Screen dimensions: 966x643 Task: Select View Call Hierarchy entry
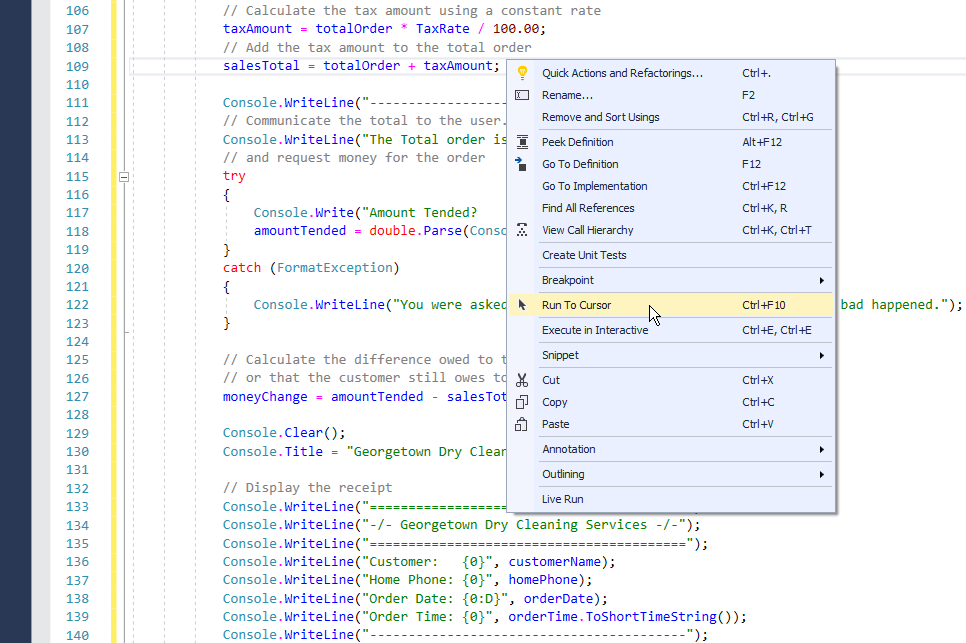671,230
